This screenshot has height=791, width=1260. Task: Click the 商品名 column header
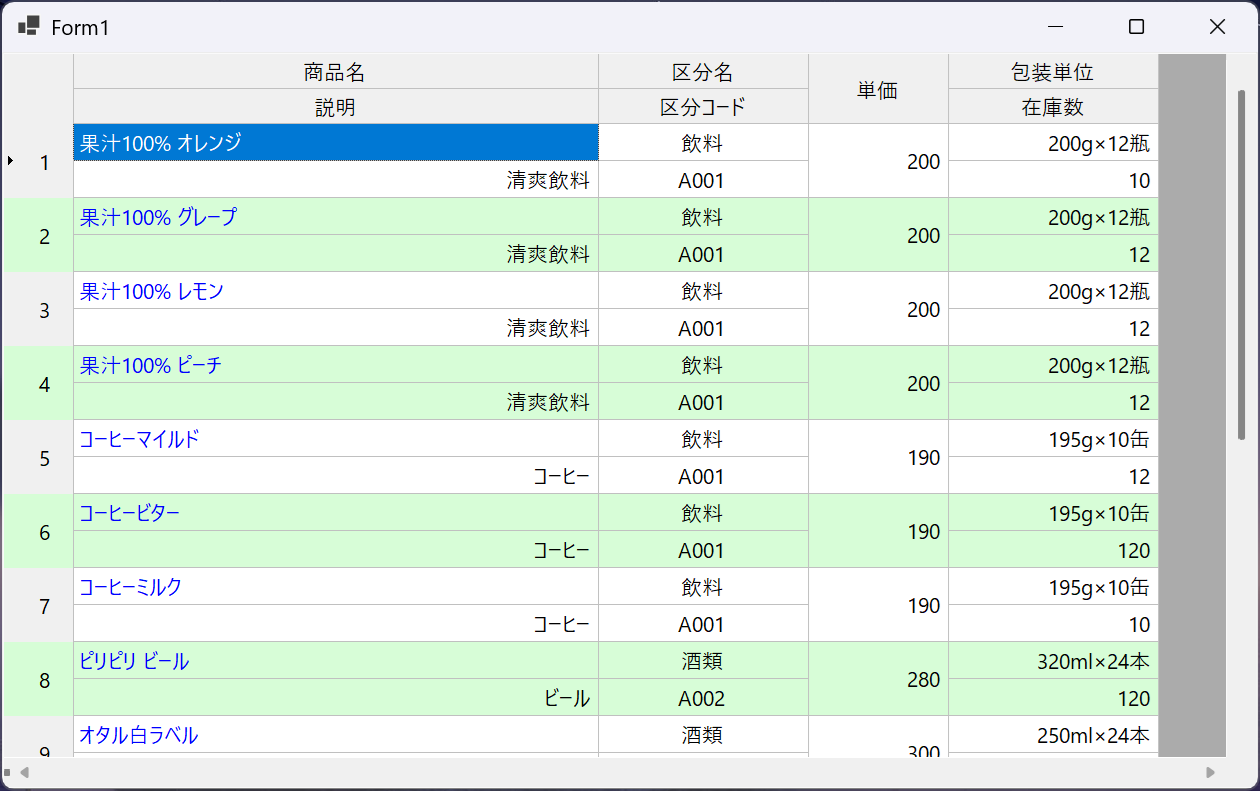[x=336, y=72]
